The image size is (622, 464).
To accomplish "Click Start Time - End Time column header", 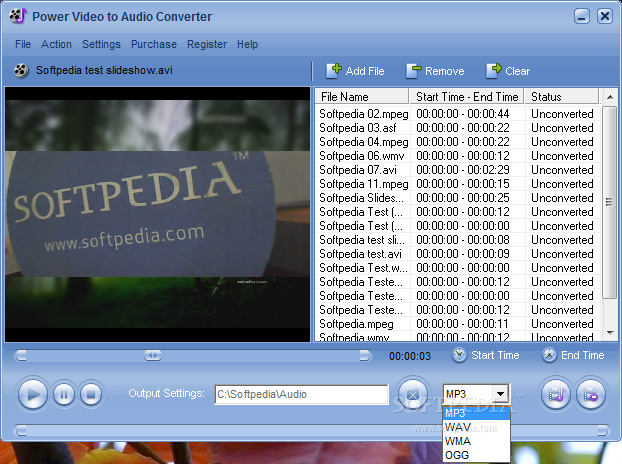I will (x=467, y=97).
